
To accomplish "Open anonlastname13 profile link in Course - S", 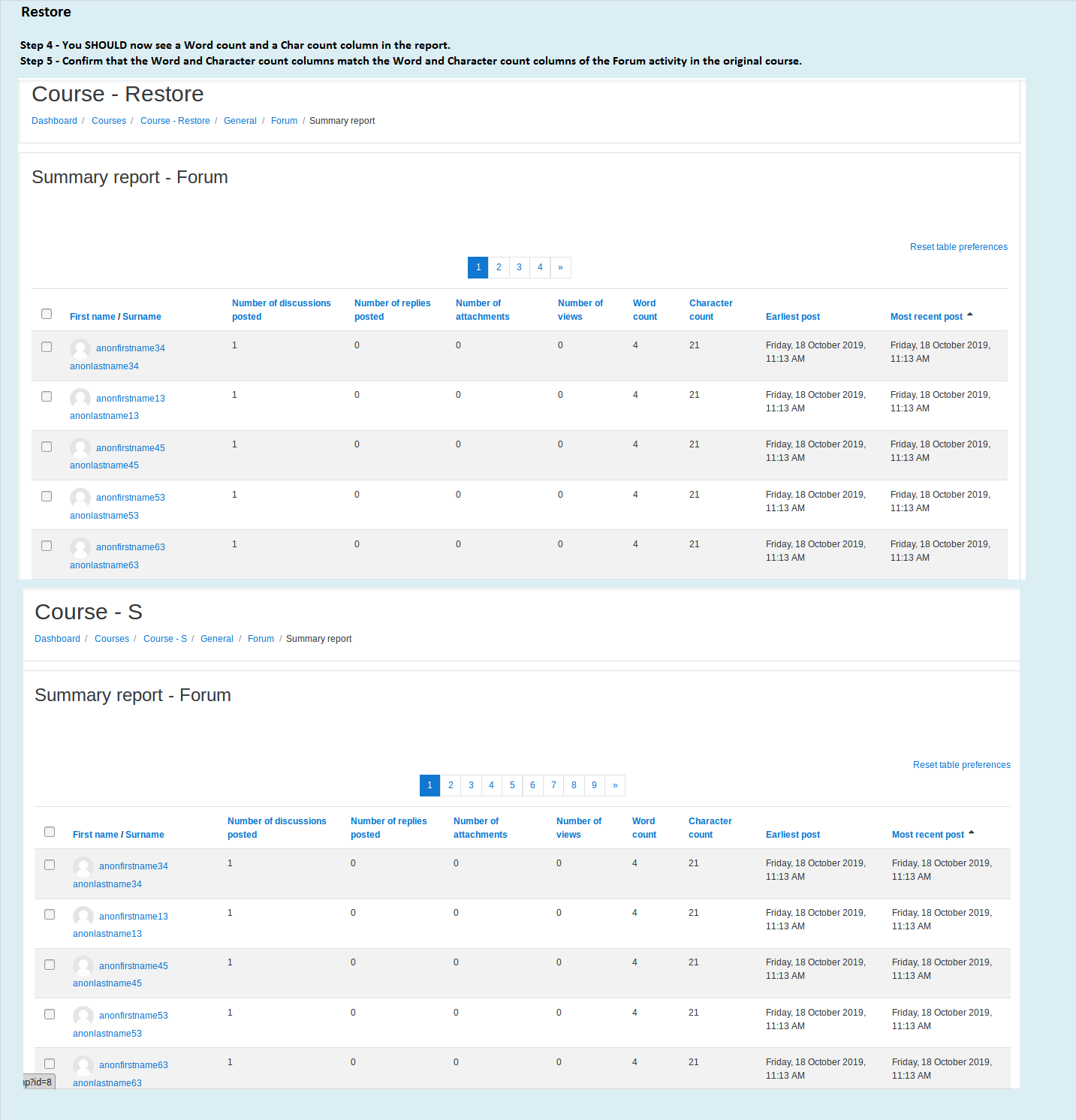I will coord(107,934).
